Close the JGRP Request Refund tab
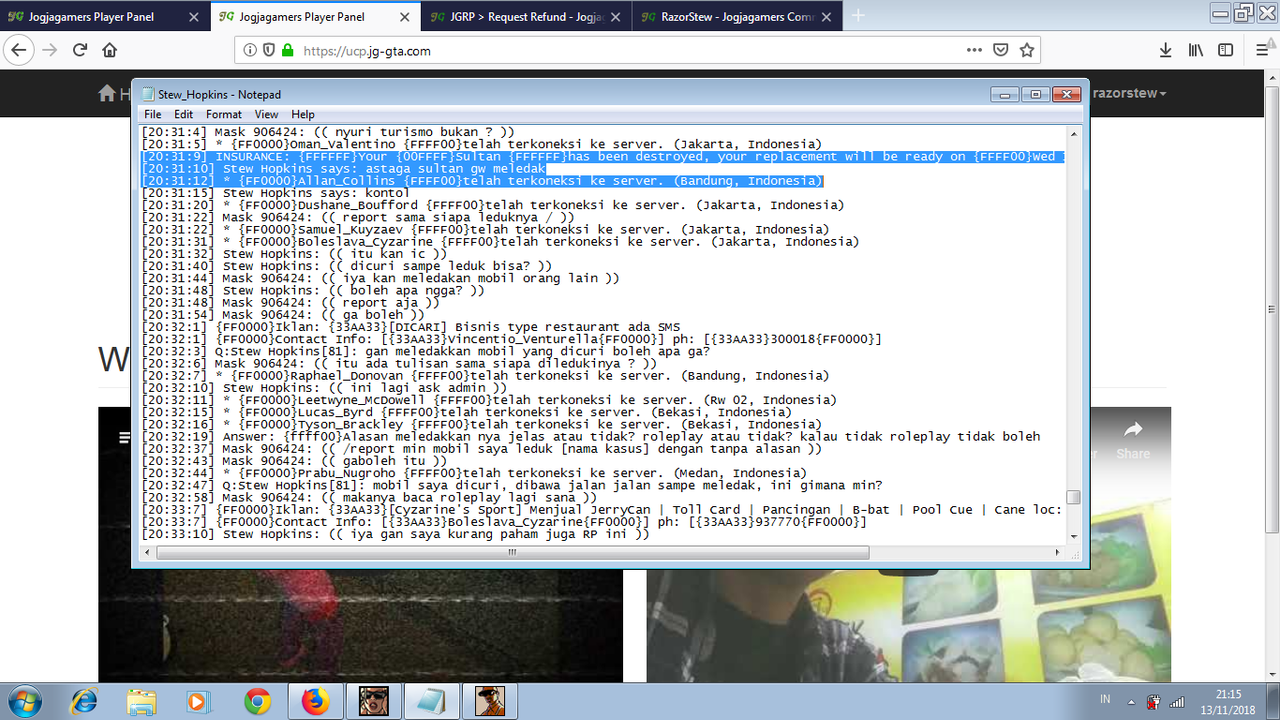The height and width of the screenshot is (720, 1280). coord(615,17)
